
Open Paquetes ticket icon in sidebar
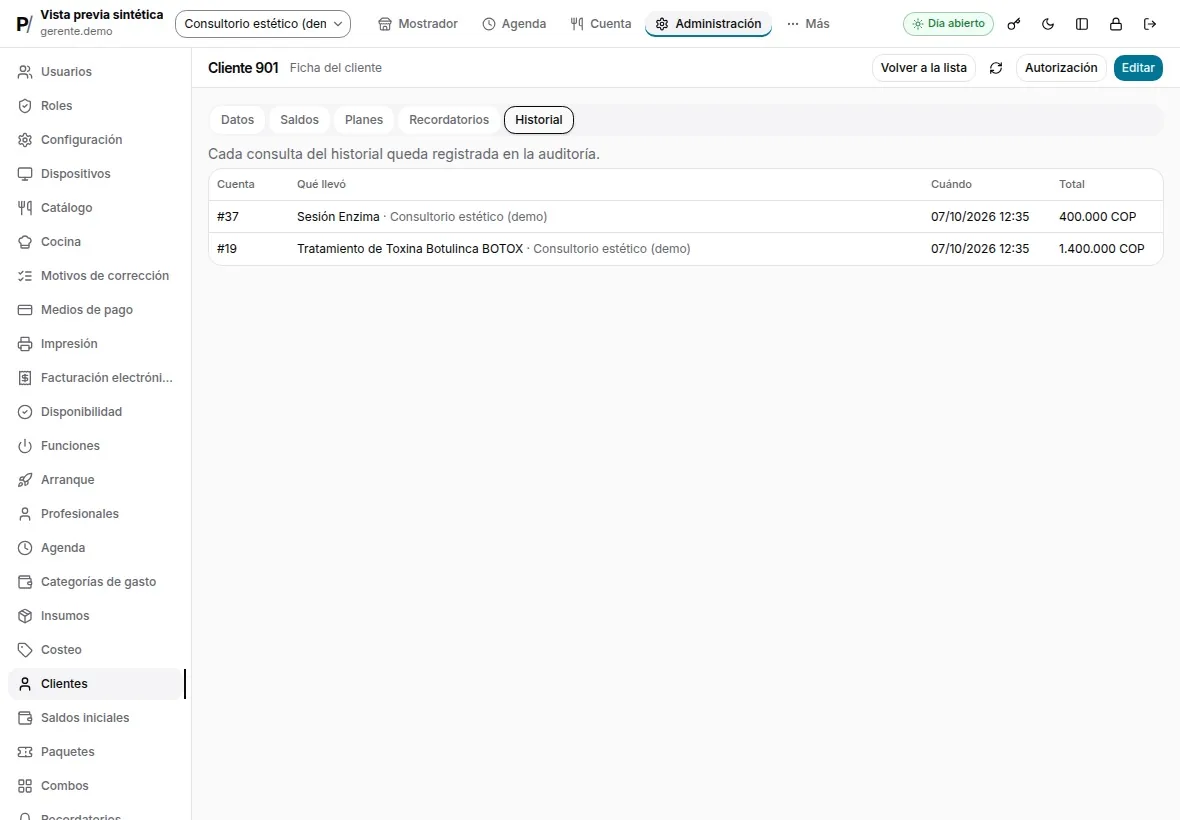tap(25, 752)
